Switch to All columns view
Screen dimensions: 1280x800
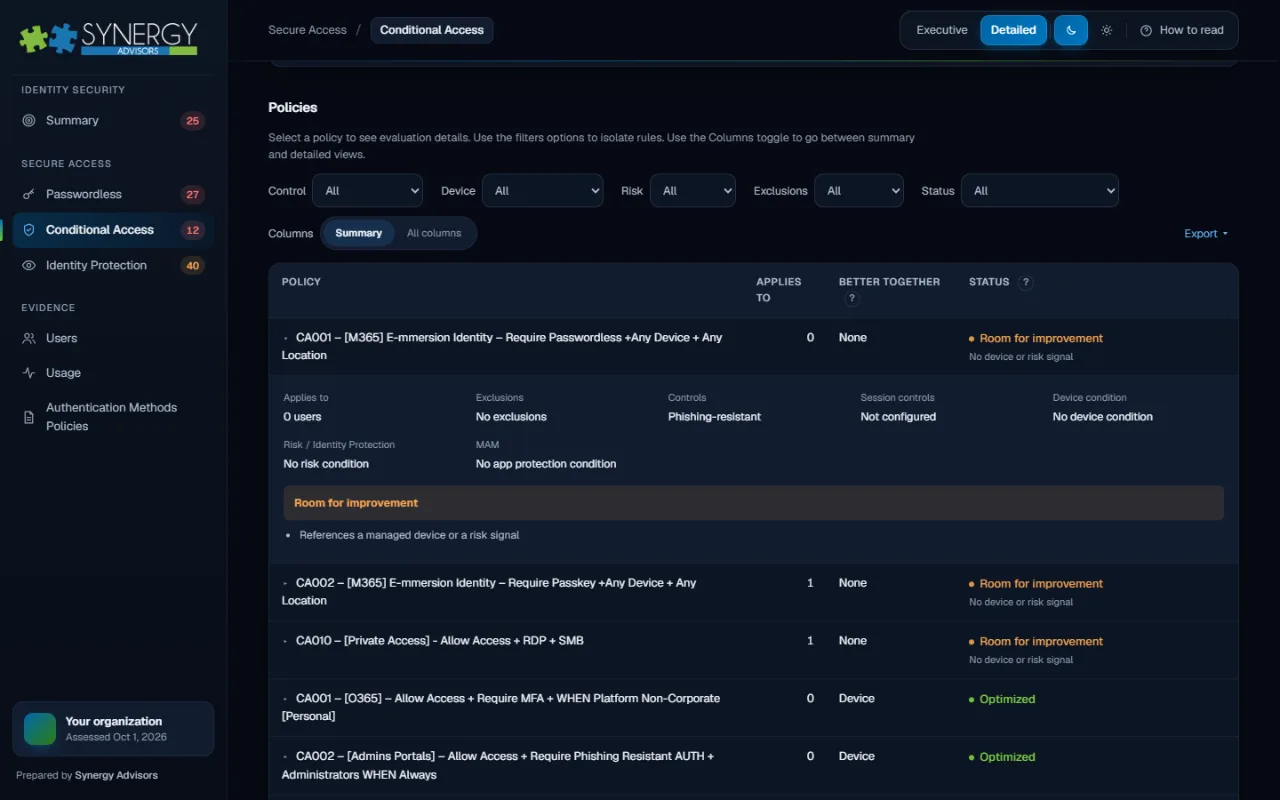click(x=434, y=233)
